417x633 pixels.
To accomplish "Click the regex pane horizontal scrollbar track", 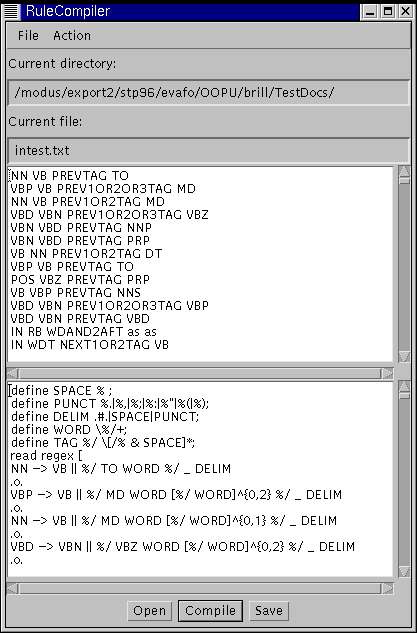I will click(x=200, y=588).
